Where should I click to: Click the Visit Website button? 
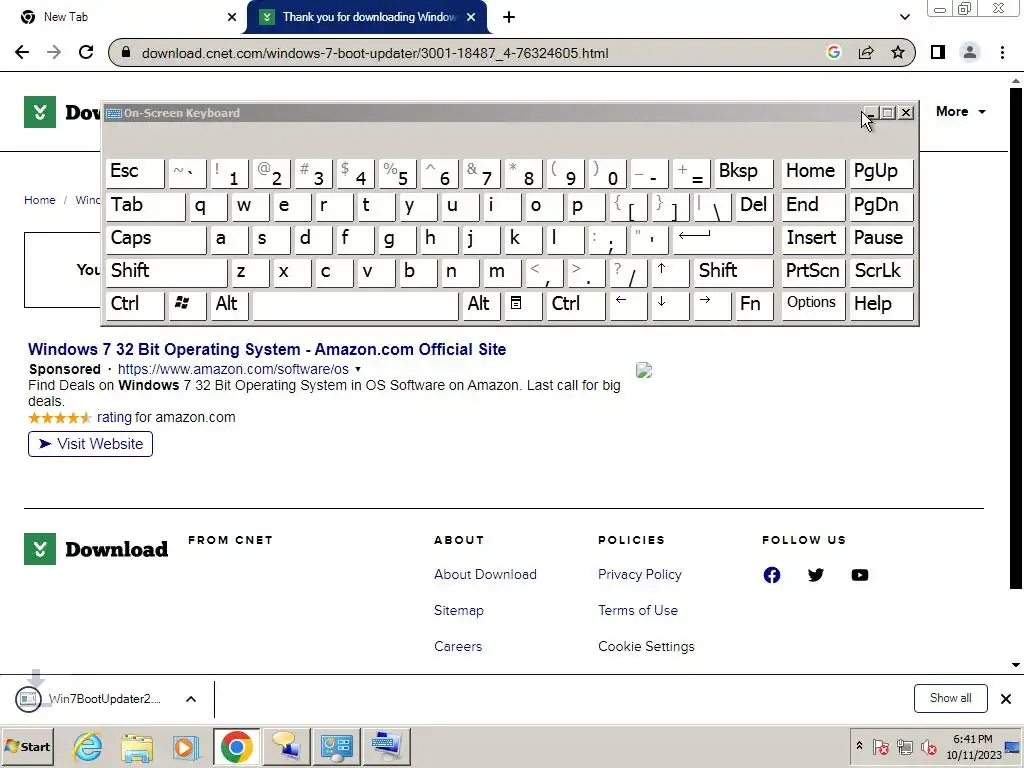(x=90, y=444)
